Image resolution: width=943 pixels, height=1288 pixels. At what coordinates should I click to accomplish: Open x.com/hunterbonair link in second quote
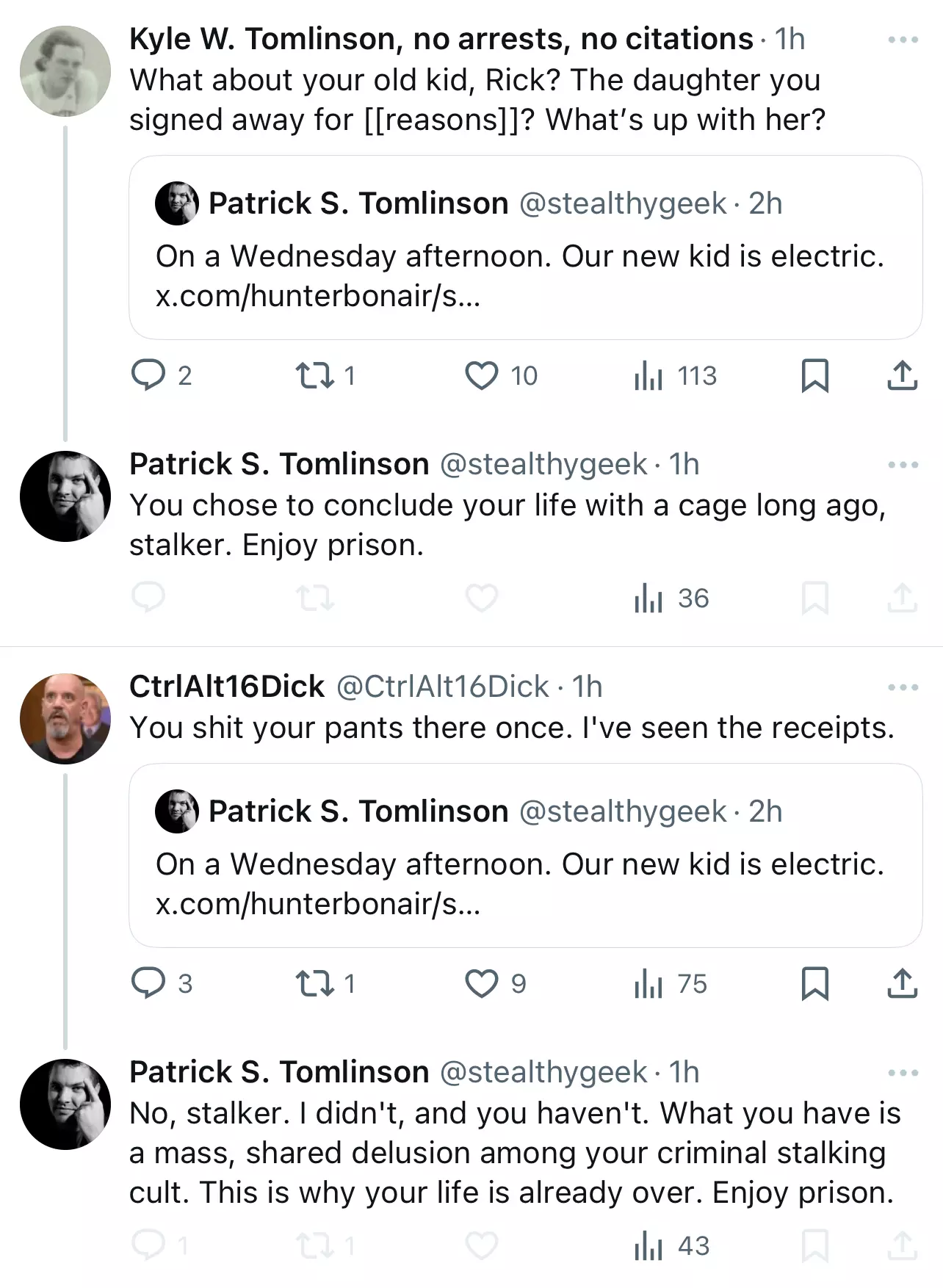(318, 904)
